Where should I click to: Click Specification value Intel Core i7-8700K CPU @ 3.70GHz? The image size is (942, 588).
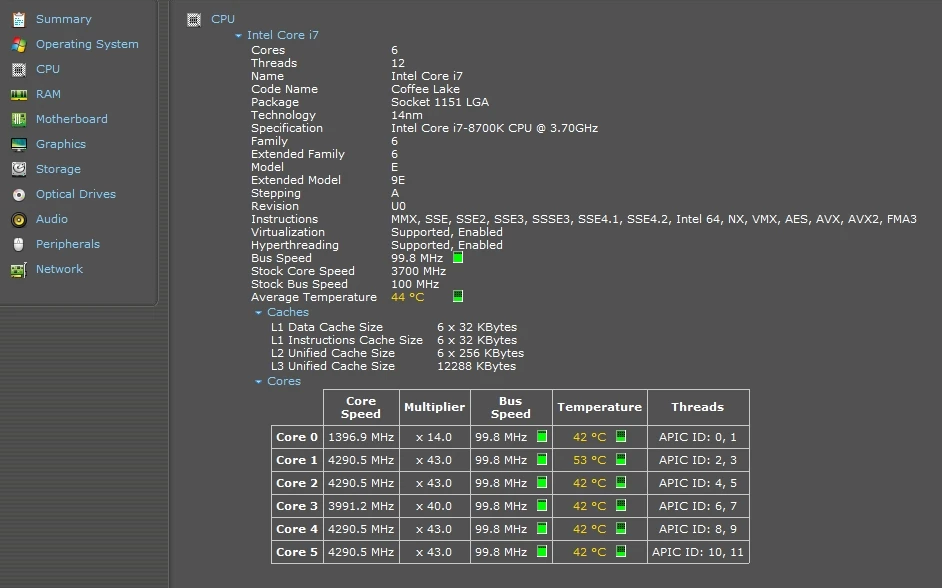pyautogui.click(x=494, y=128)
